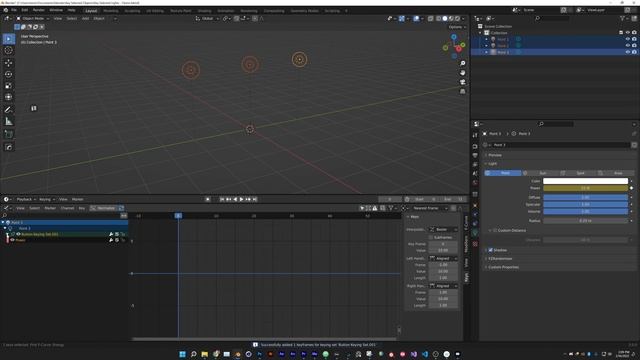640x360 pixels.
Task: Select the Select Box tool in viewport toolbar
Action: tap(9, 39)
